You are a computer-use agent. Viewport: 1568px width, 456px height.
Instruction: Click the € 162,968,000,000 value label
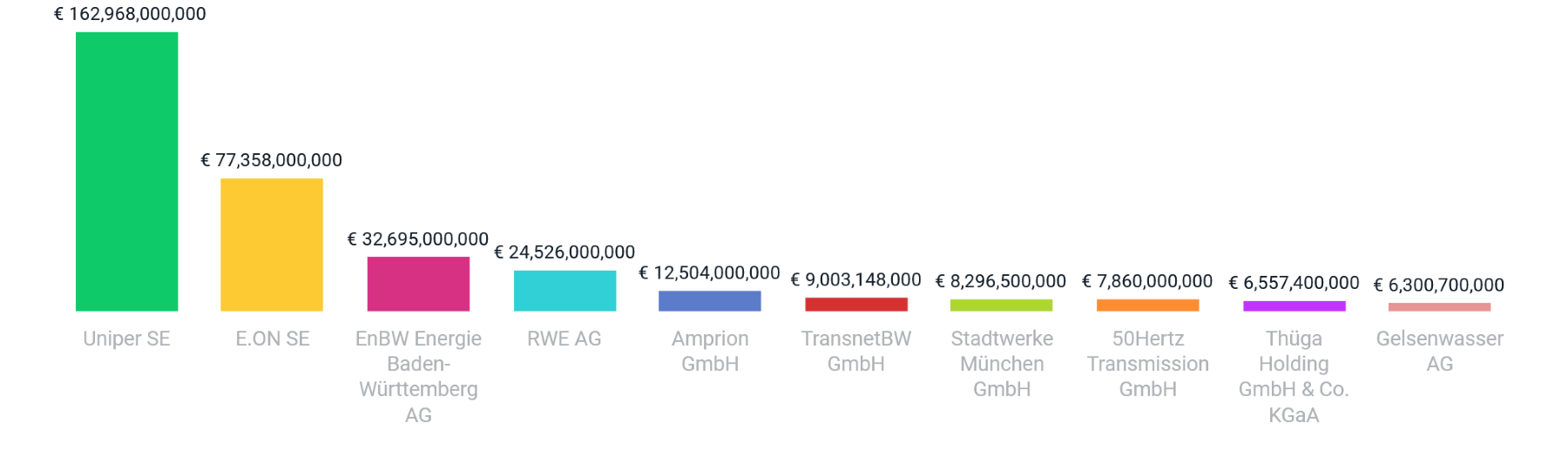pyautogui.click(x=130, y=14)
